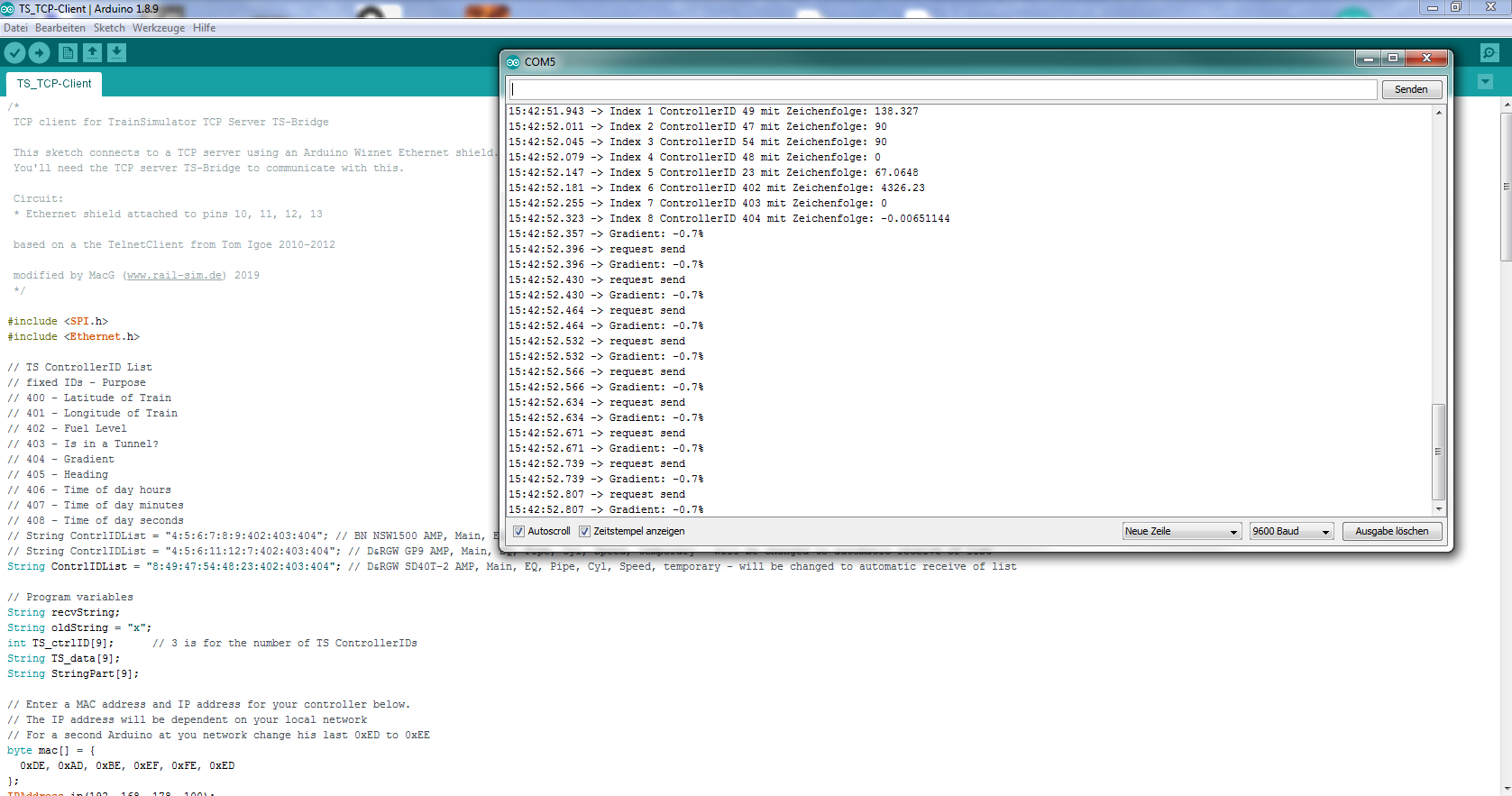The width and height of the screenshot is (1512, 796).
Task: Open the Bearbeiten menu
Action: point(60,28)
